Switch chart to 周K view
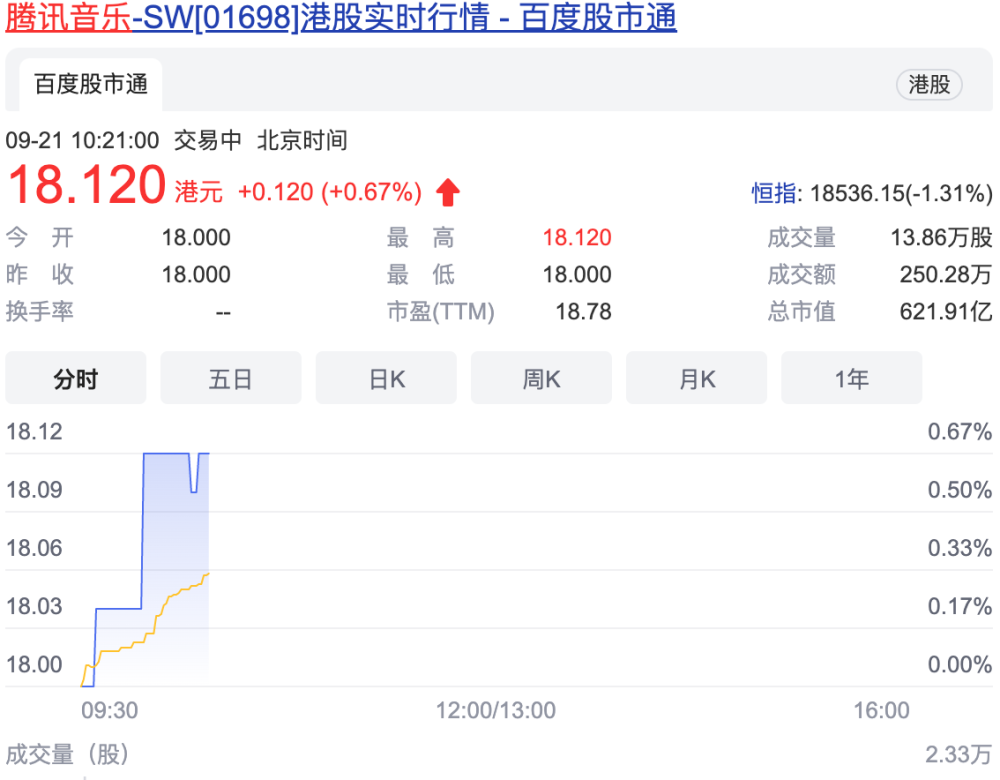Image resolution: width=1000 pixels, height=780 pixels. [x=541, y=378]
